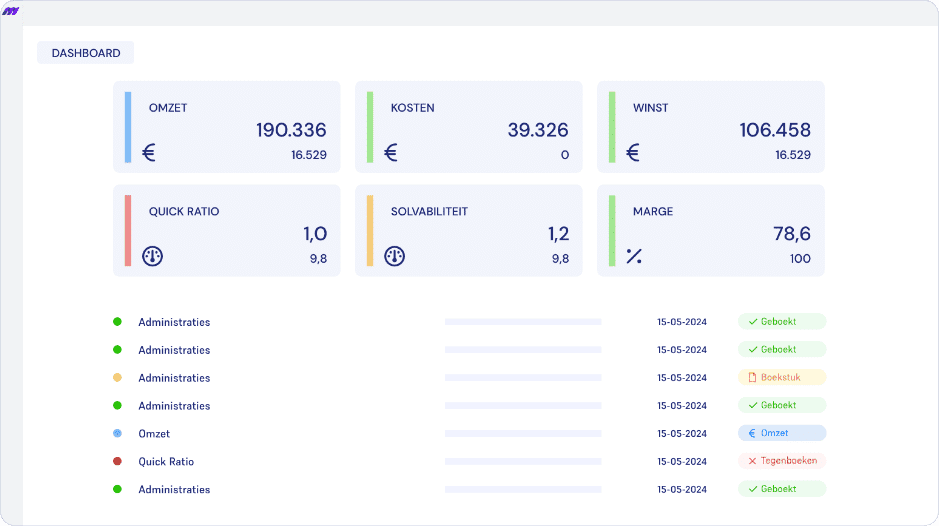Viewport: 939px width, 526px height.
Task: Click the blue color bar on Omzet card
Action: click(x=128, y=127)
